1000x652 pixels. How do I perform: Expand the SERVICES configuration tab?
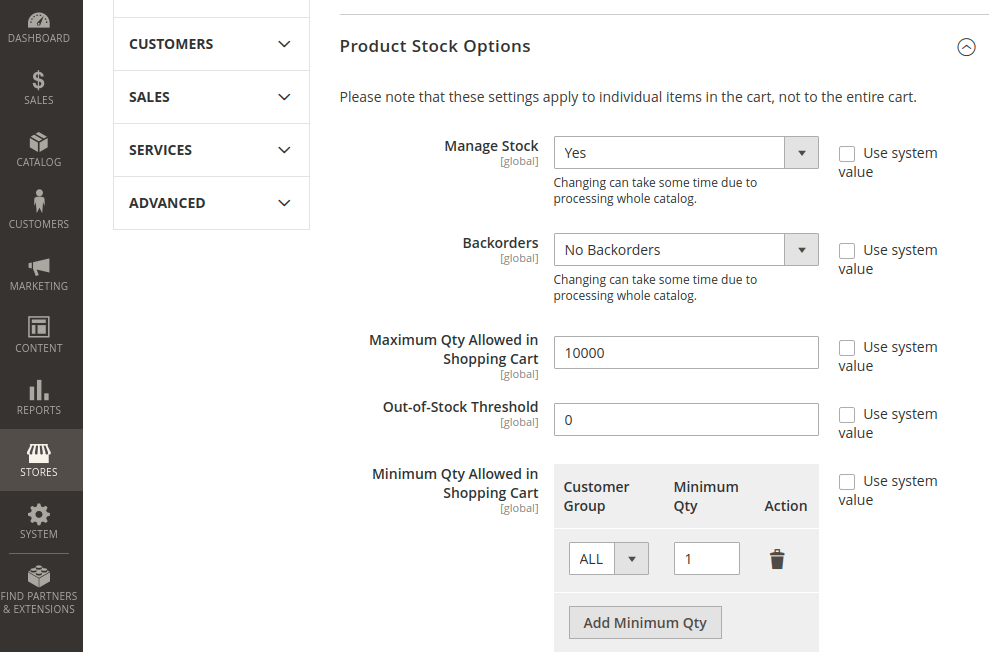pyautogui.click(x=211, y=150)
